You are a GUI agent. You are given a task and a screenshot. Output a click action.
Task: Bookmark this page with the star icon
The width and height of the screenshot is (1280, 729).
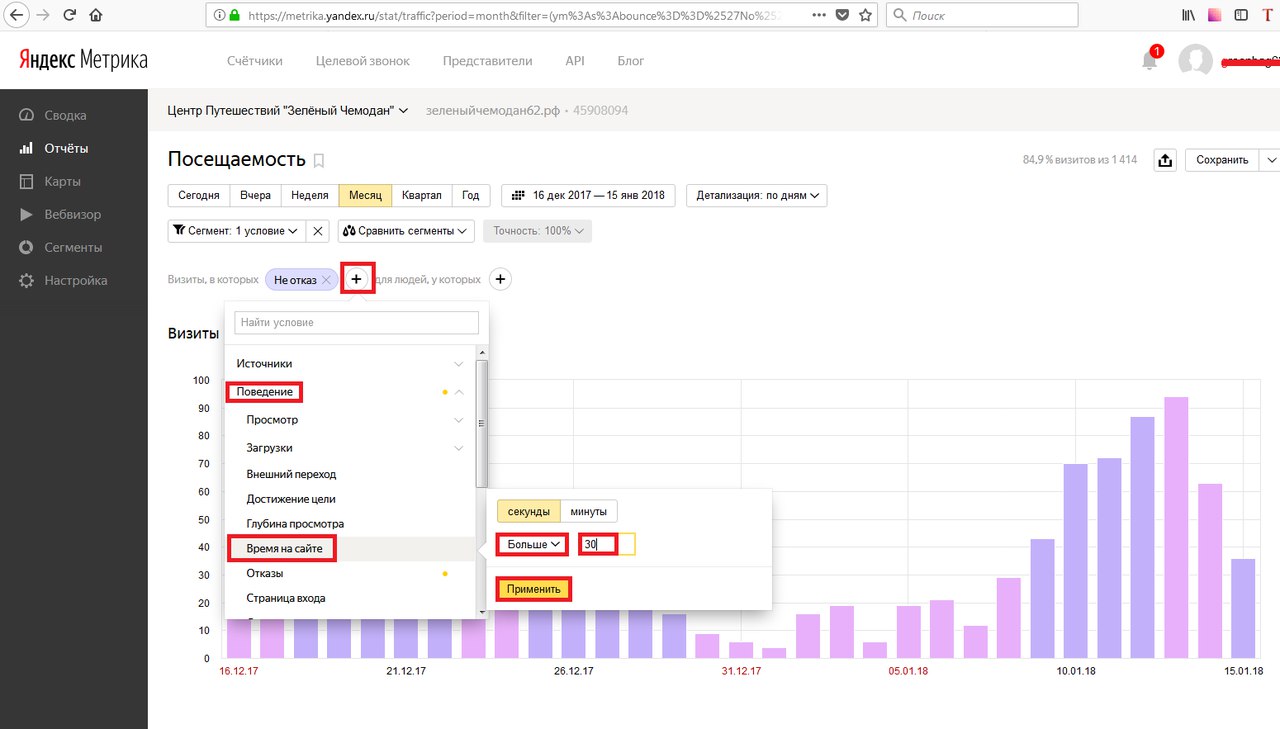click(x=866, y=15)
